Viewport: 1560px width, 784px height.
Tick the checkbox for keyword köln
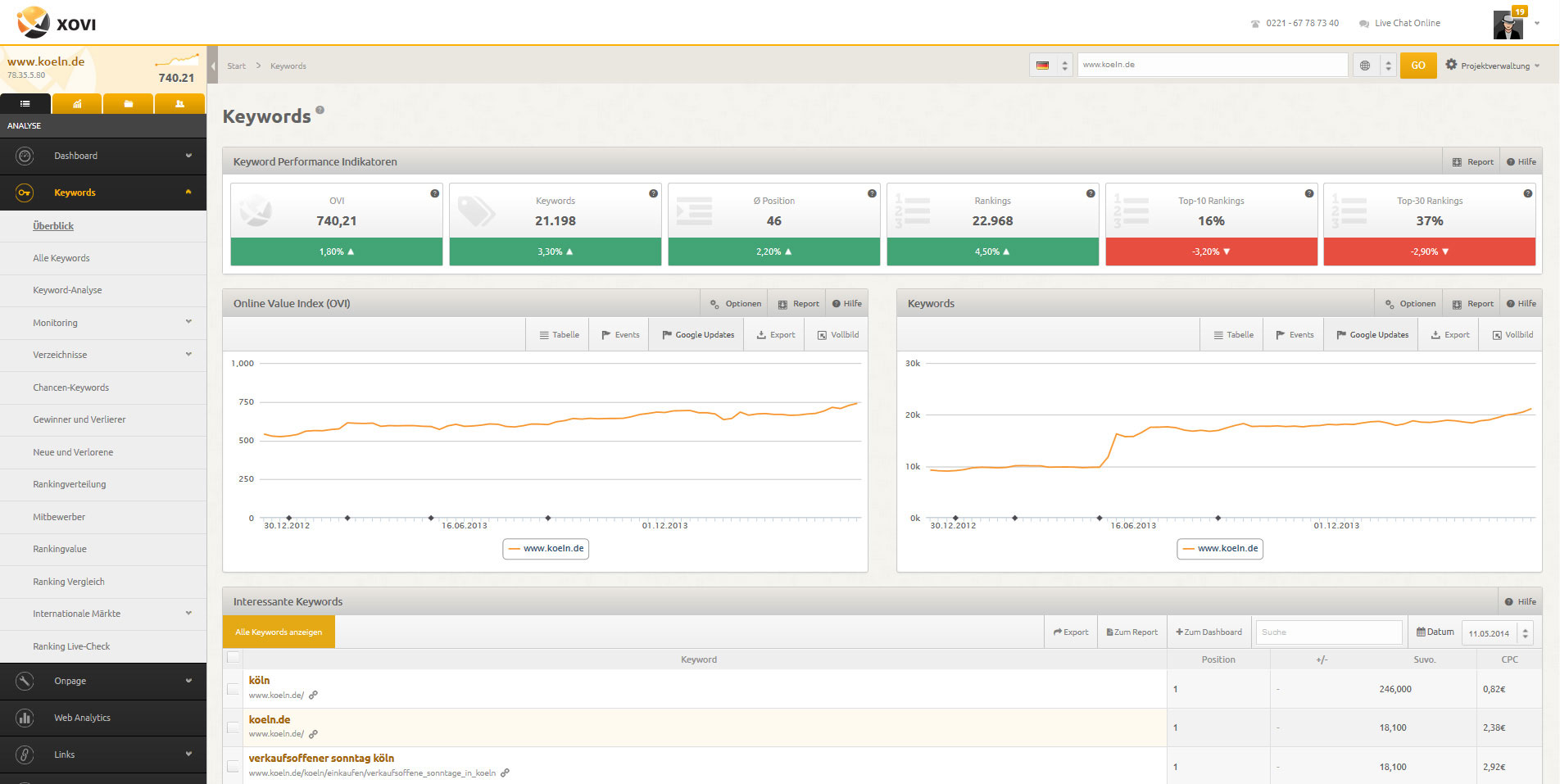[234, 689]
